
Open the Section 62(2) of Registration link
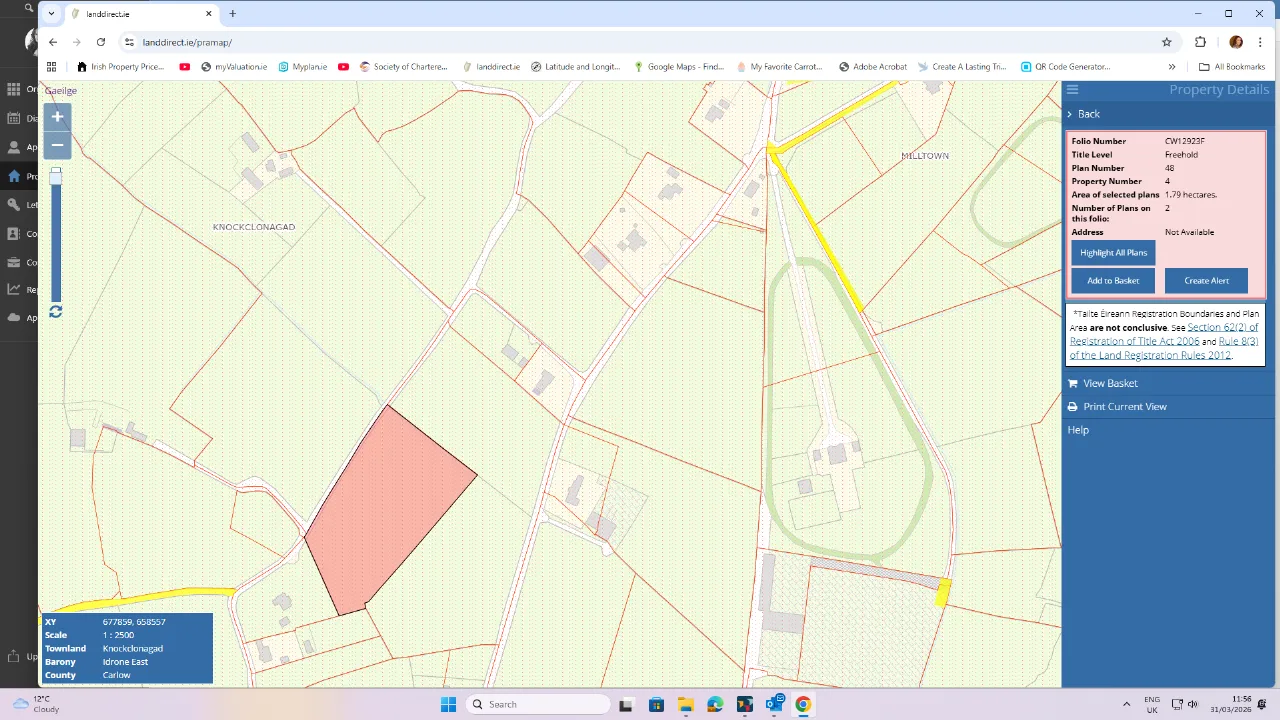pos(1221,327)
